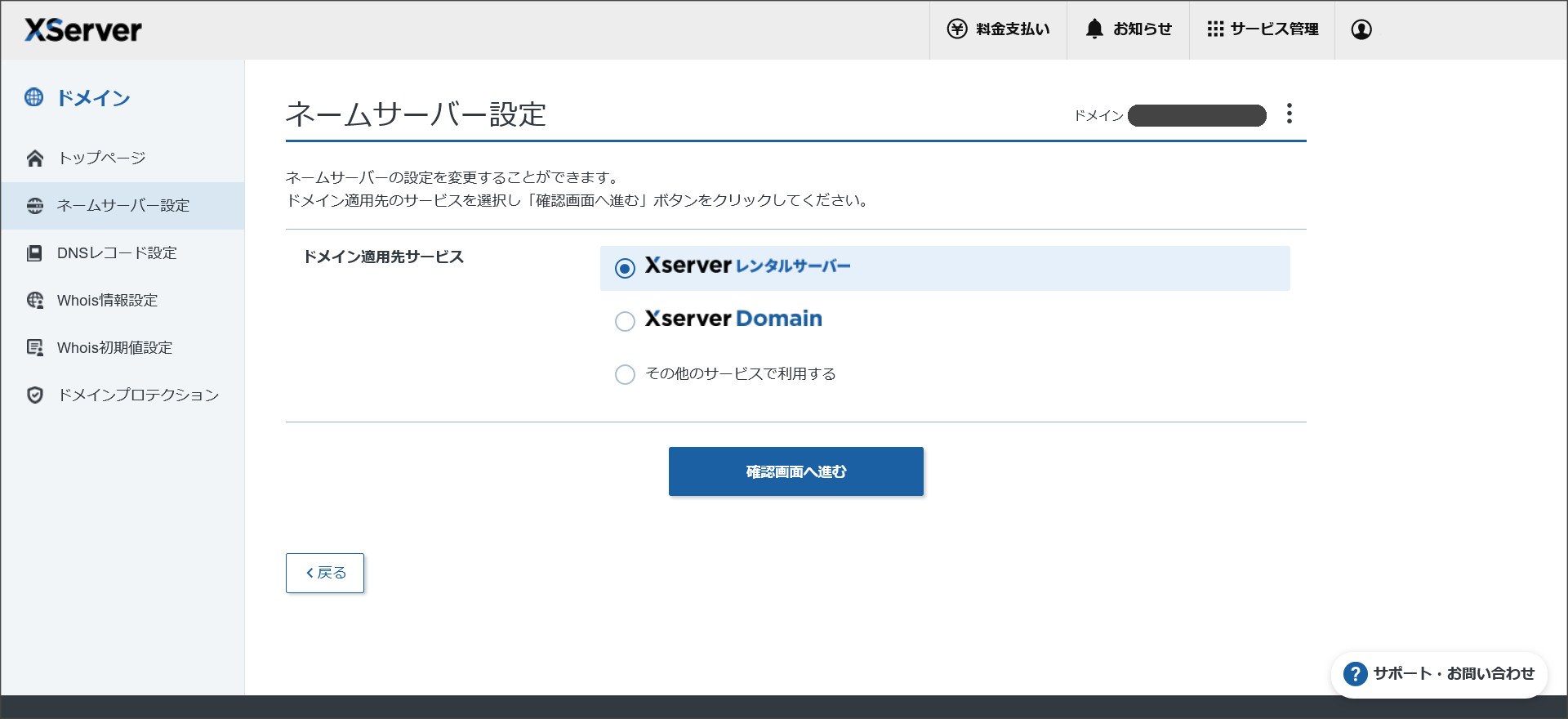1568x719 pixels.
Task: Open サポート・お問い合わせ help button
Action: [x=1440, y=674]
